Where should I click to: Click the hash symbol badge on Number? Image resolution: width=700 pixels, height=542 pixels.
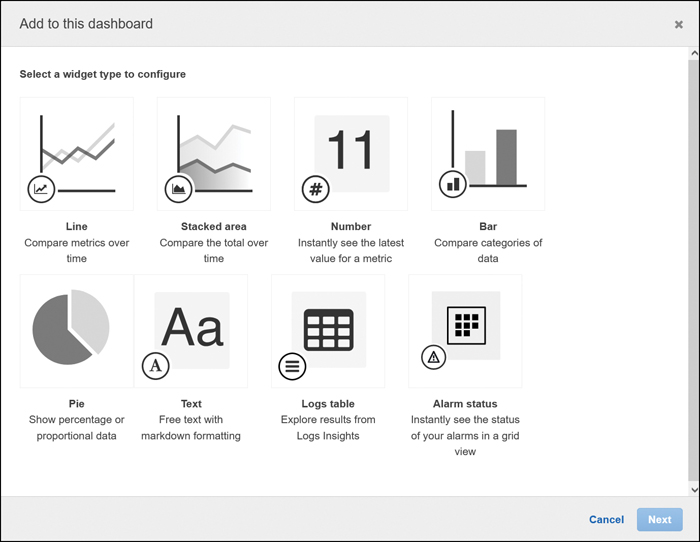316,189
